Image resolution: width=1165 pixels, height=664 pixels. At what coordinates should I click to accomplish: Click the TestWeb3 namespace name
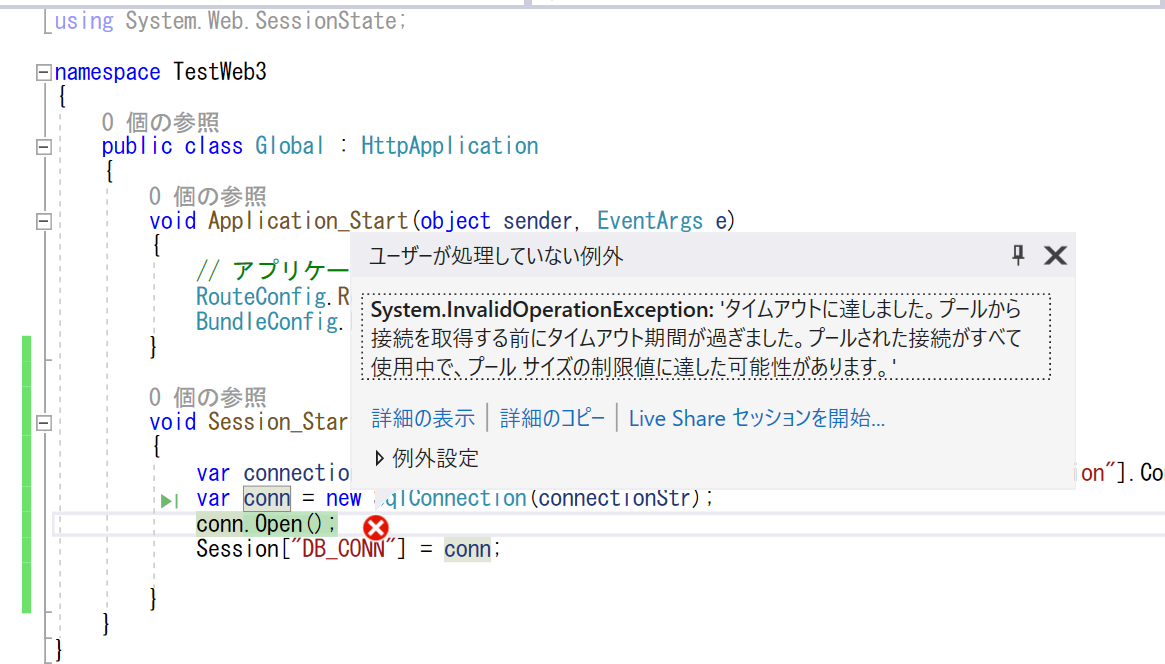click(220, 72)
